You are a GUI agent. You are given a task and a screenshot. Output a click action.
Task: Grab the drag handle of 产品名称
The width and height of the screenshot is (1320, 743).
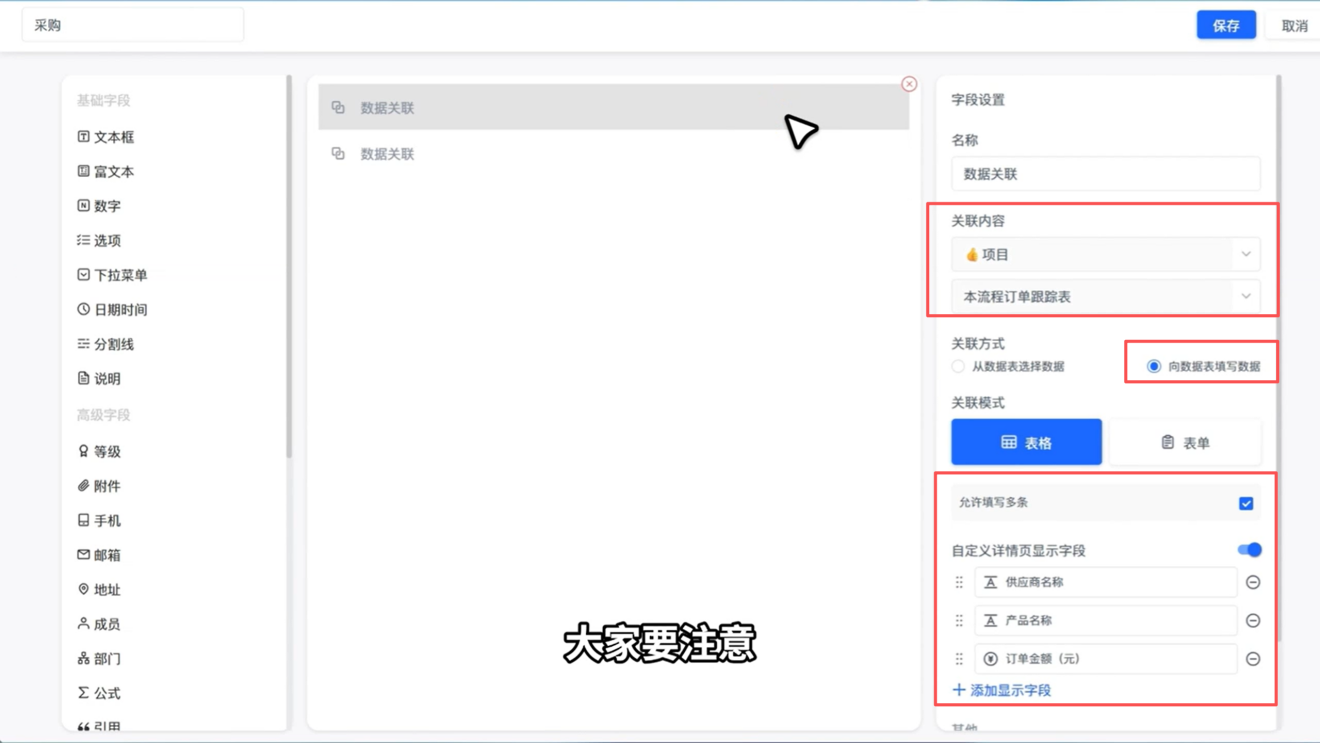(x=959, y=621)
